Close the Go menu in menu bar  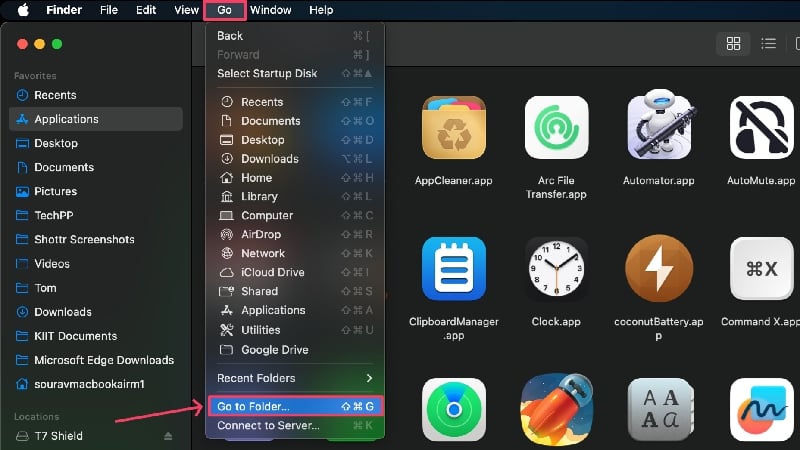click(x=224, y=10)
